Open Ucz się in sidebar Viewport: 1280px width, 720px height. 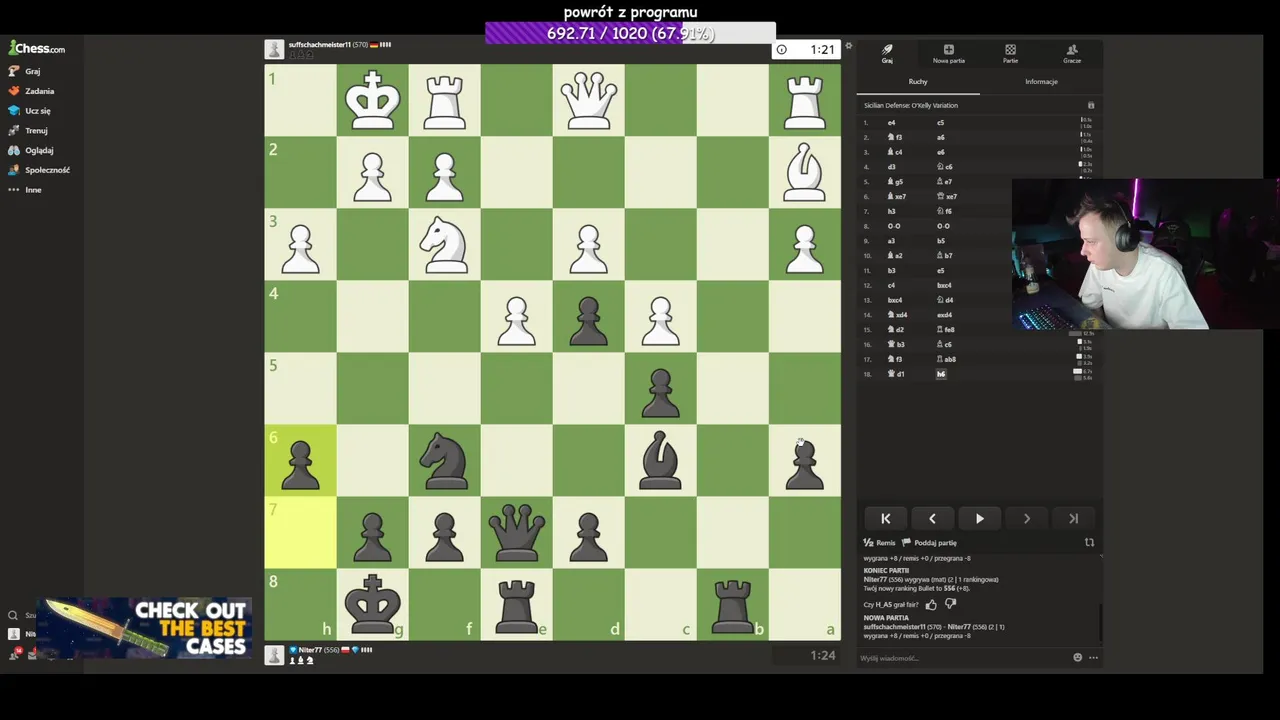[x=29, y=111]
